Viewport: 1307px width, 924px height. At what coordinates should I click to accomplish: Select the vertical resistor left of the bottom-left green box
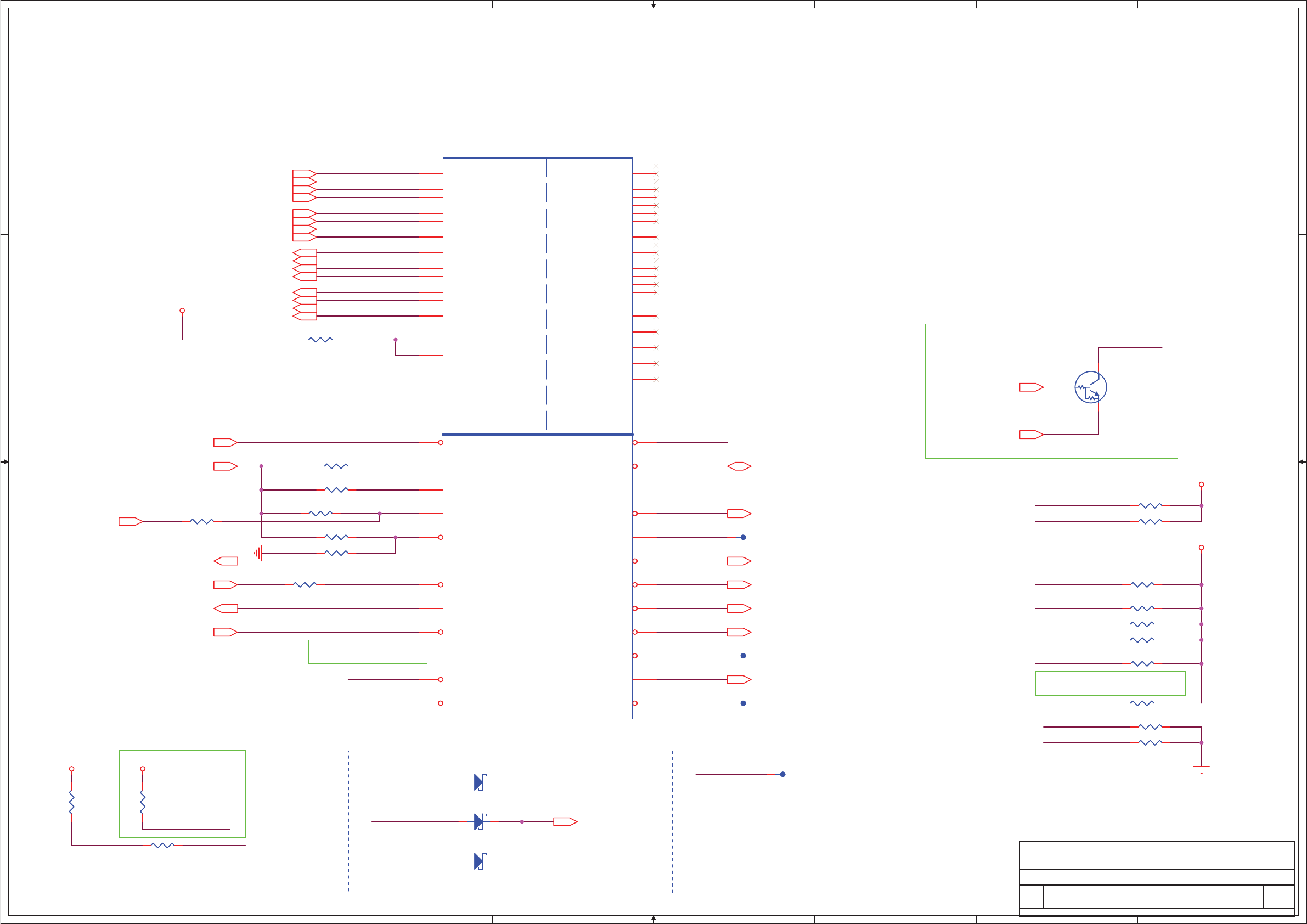point(72,802)
